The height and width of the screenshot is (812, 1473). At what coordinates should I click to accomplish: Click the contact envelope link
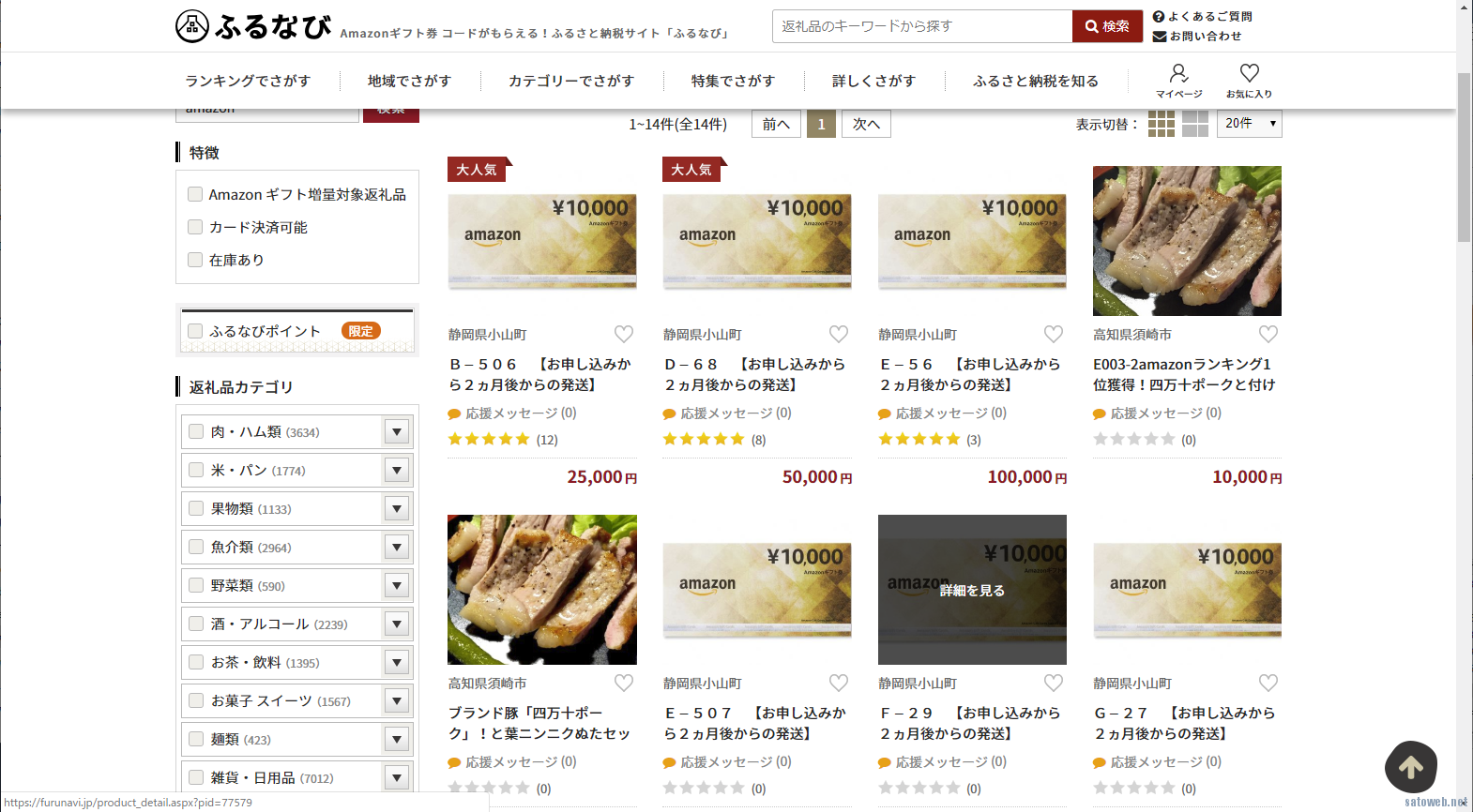1197,36
